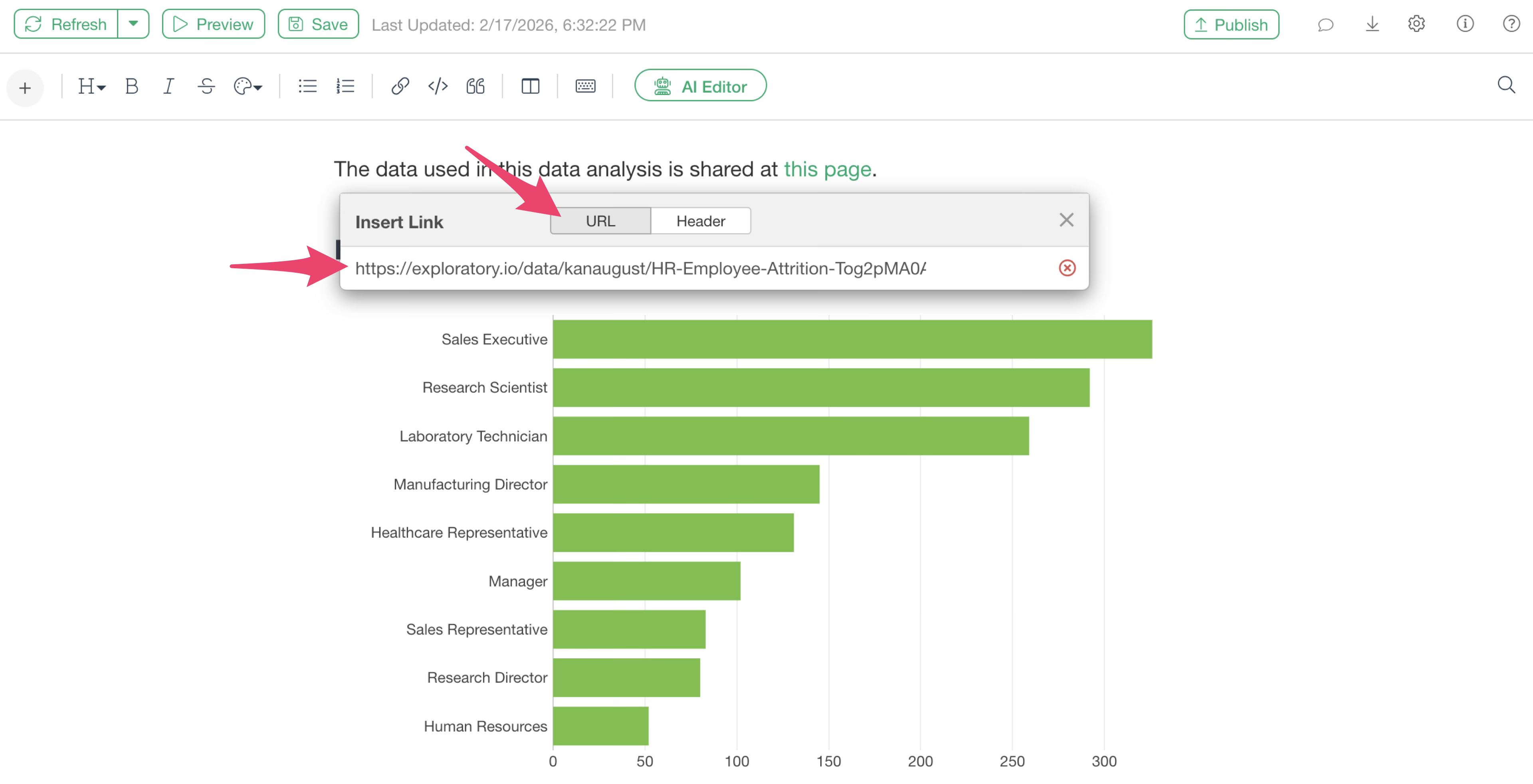Click the block quote icon
The height and width of the screenshot is (784, 1533).
[x=475, y=86]
